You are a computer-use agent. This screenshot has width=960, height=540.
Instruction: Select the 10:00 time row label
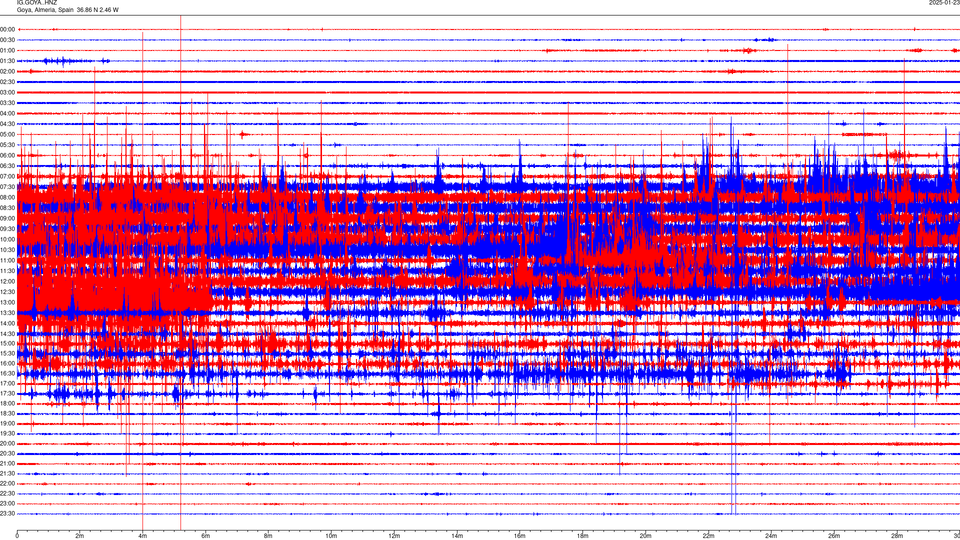pyautogui.click(x=7, y=239)
